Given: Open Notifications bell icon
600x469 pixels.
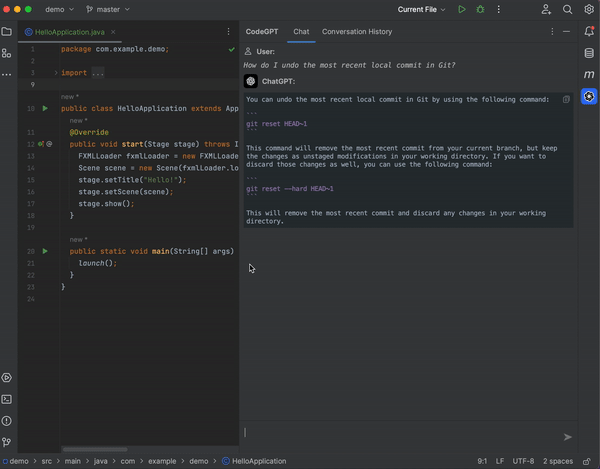Looking at the screenshot, I should [x=589, y=31].
